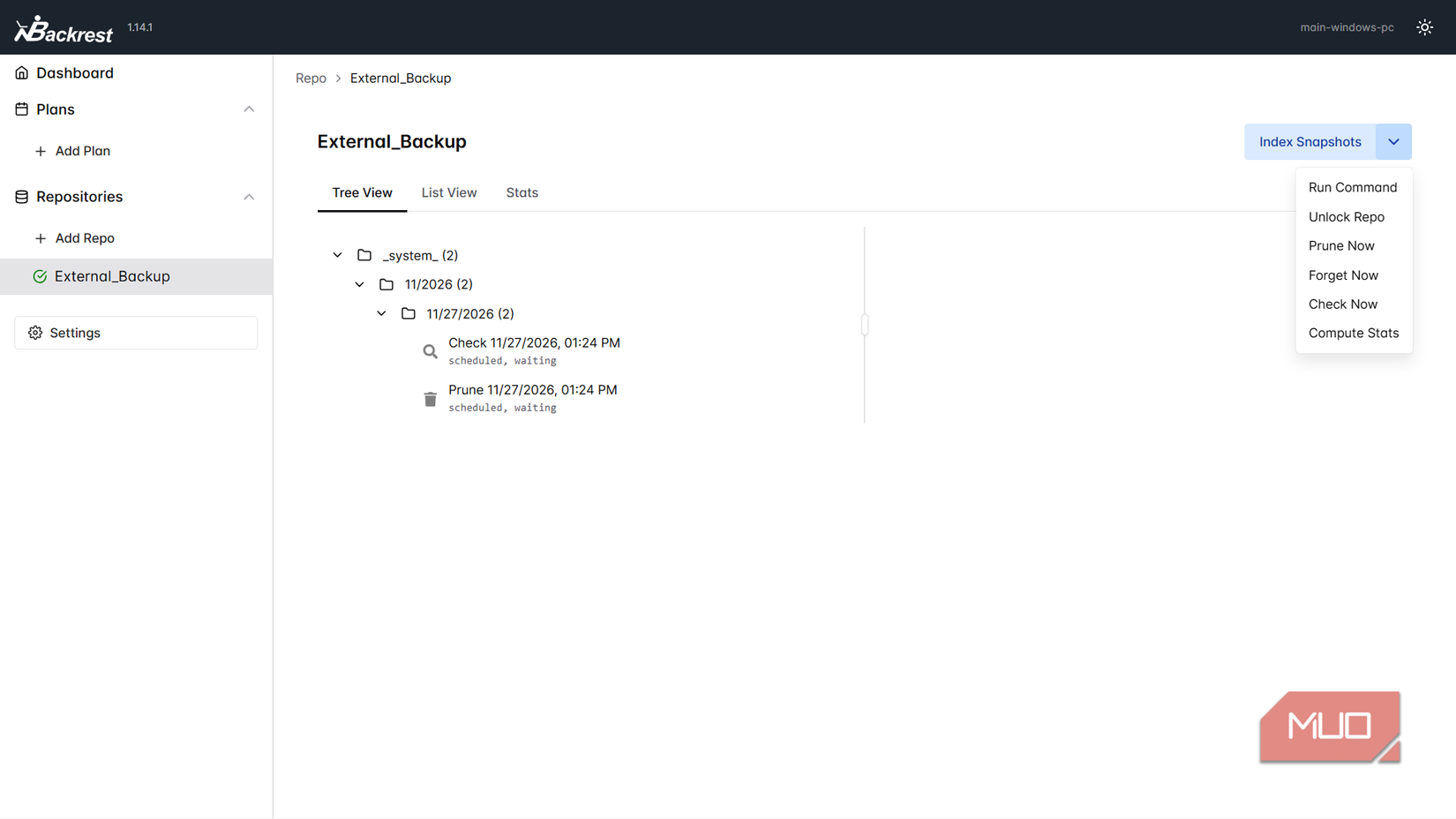Image resolution: width=1456 pixels, height=819 pixels.
Task: Click the Add Plan plus icon
Action: (41, 151)
